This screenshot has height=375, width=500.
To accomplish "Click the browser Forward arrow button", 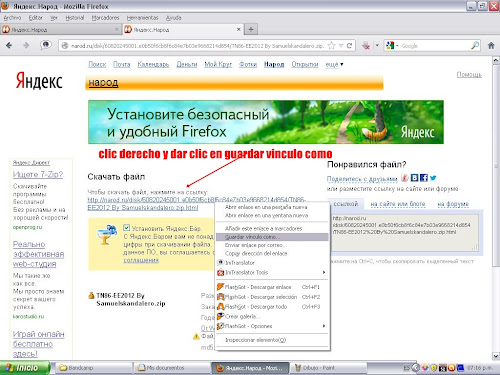I will (x=26, y=45).
